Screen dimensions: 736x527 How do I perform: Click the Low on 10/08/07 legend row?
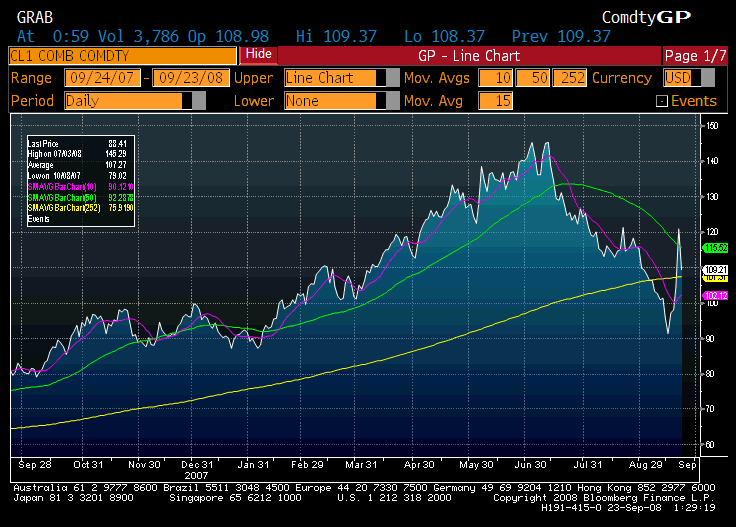(77, 176)
